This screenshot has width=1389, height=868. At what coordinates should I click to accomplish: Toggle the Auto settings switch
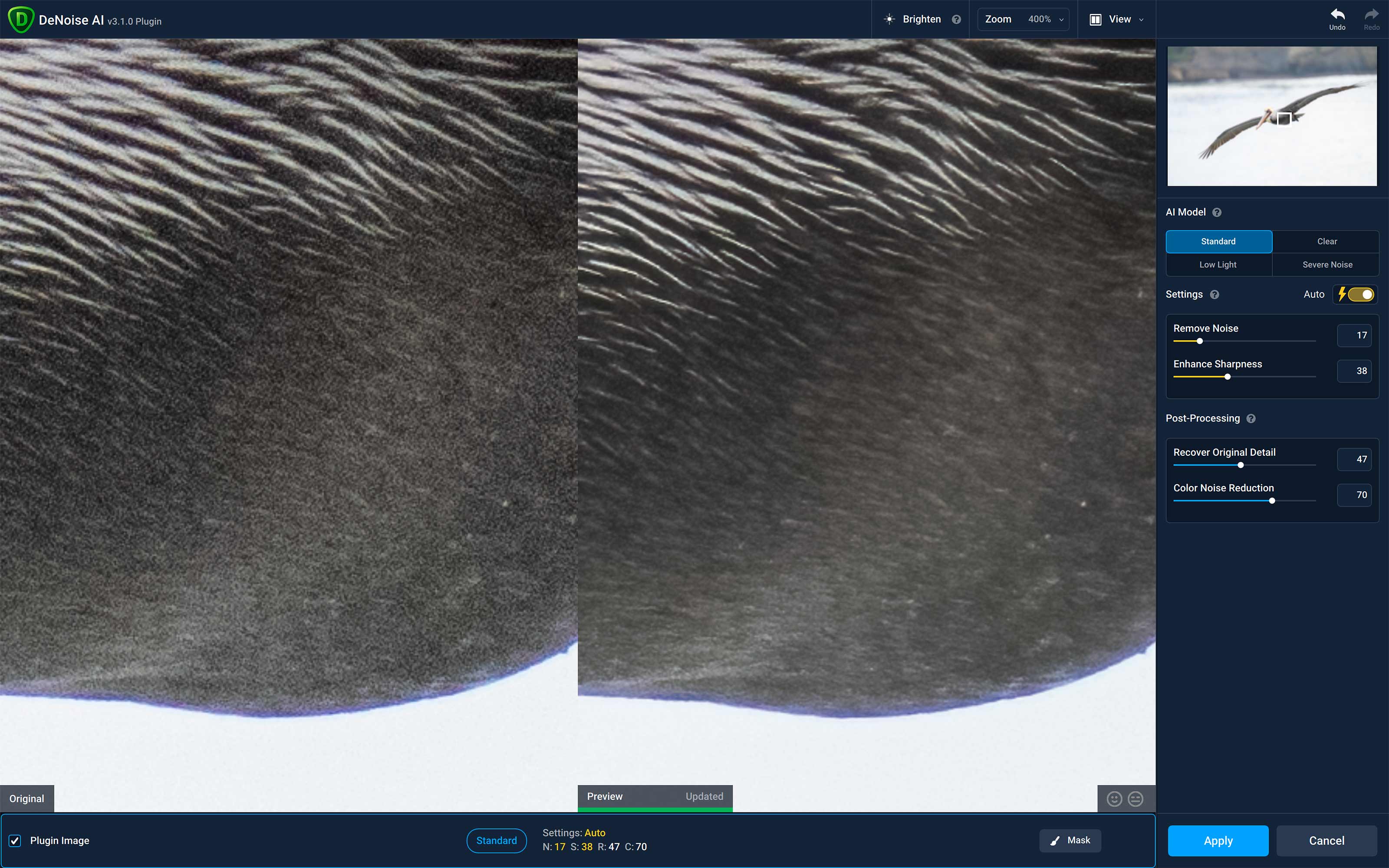pyautogui.click(x=1361, y=295)
